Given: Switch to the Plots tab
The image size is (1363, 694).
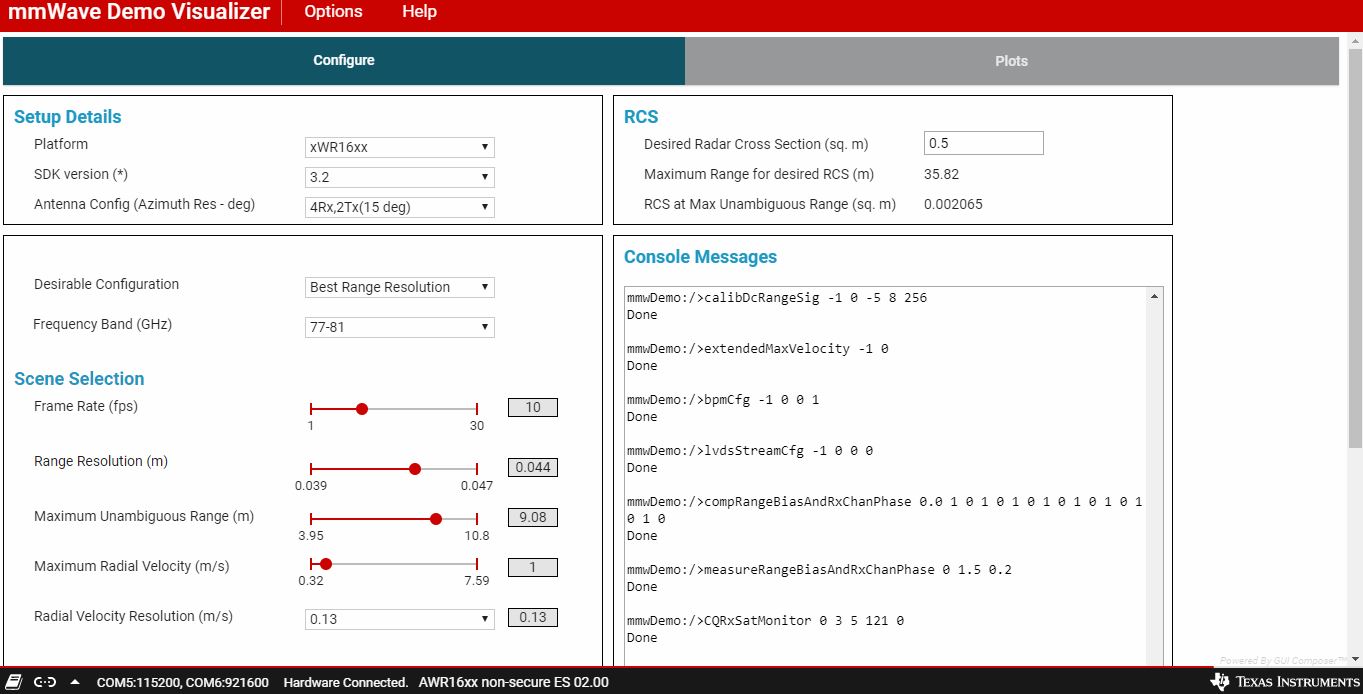Looking at the screenshot, I should pyautogui.click(x=1011, y=60).
